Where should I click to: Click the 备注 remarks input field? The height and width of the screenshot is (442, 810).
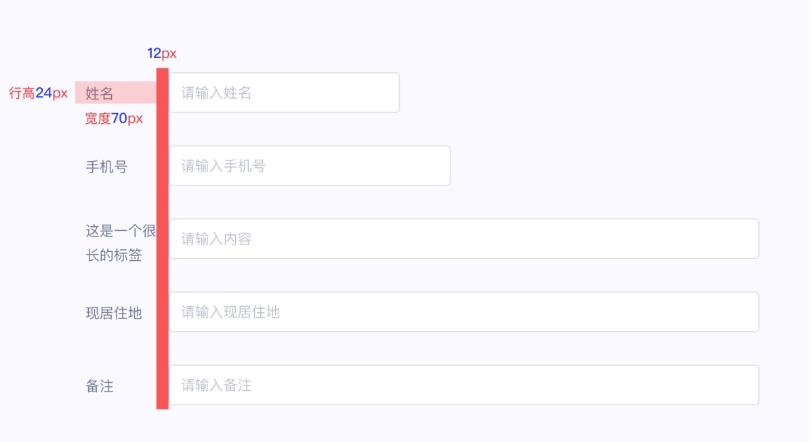pos(463,385)
